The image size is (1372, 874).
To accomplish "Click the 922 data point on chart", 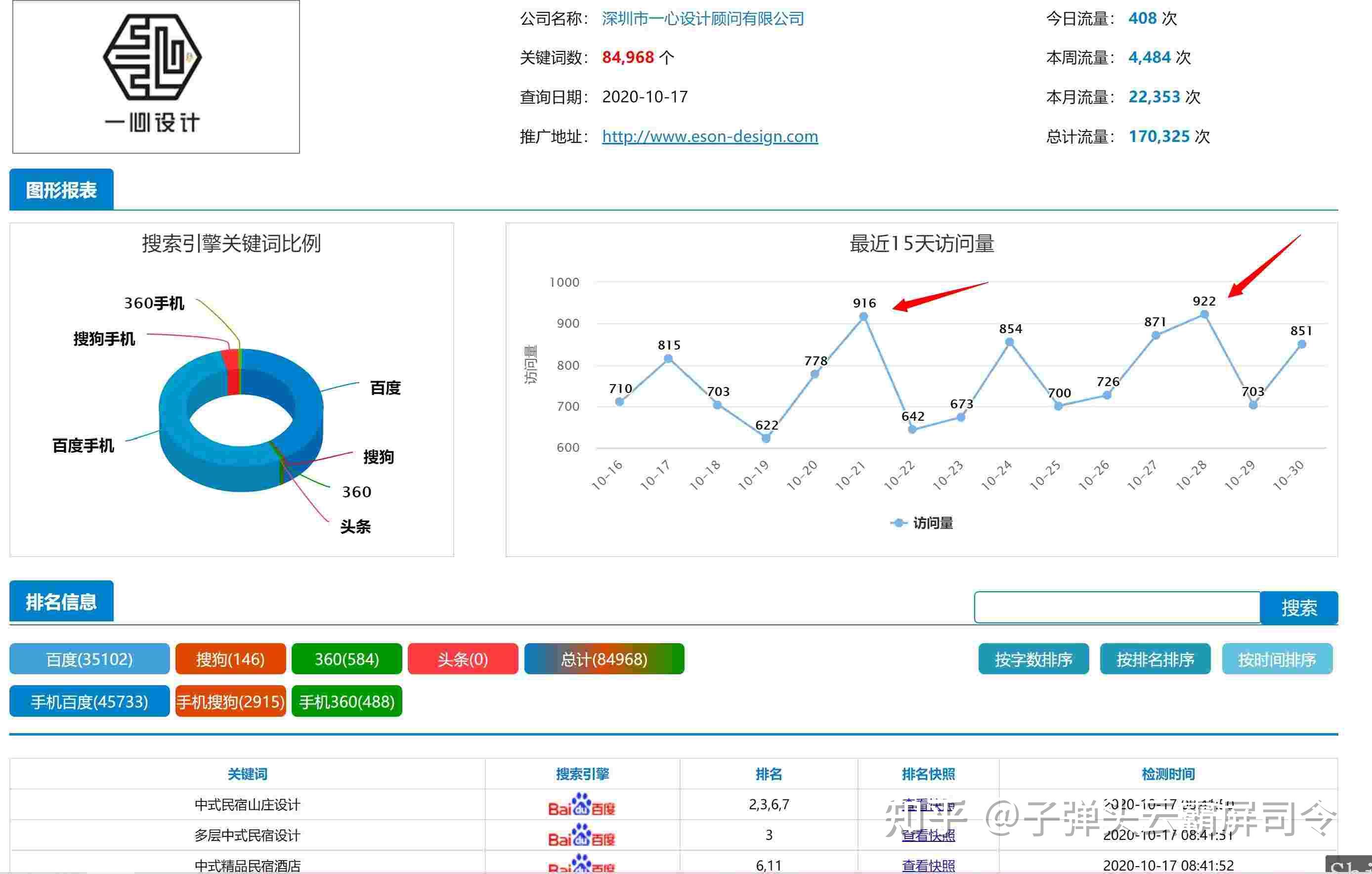I will (1204, 314).
